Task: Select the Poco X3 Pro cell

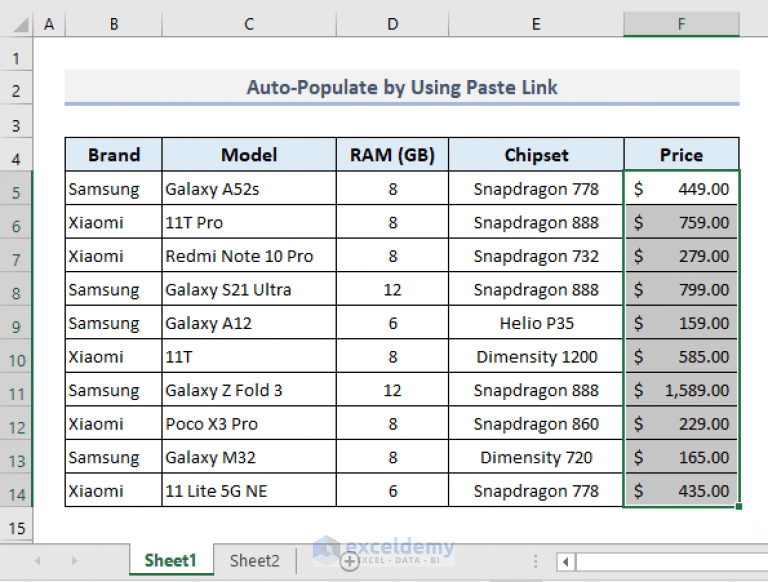Action: tap(249, 424)
